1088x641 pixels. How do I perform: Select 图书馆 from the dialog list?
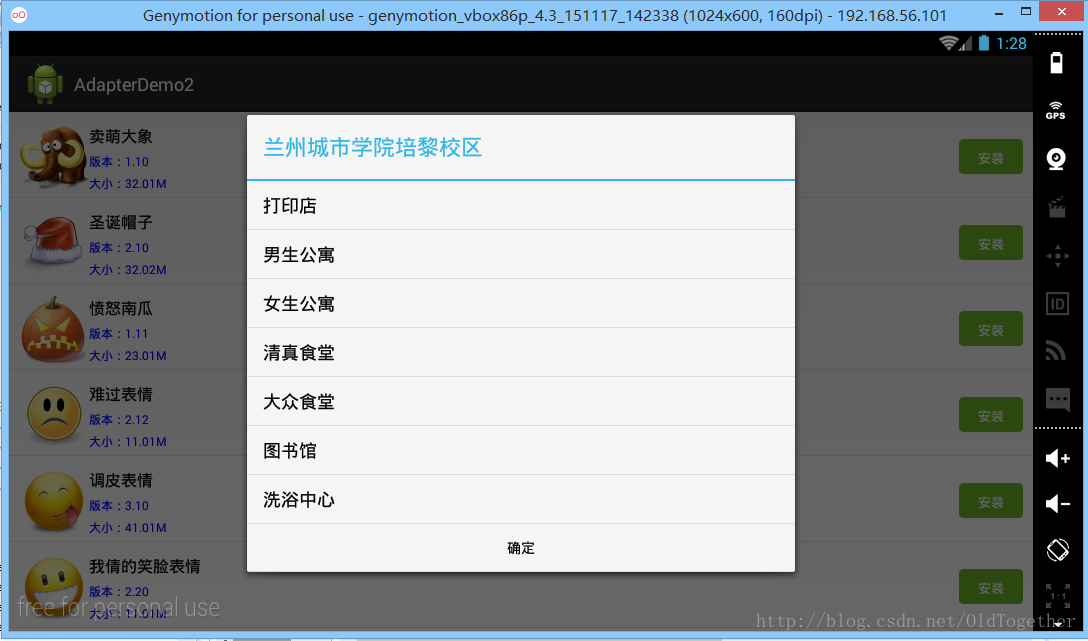pos(520,450)
